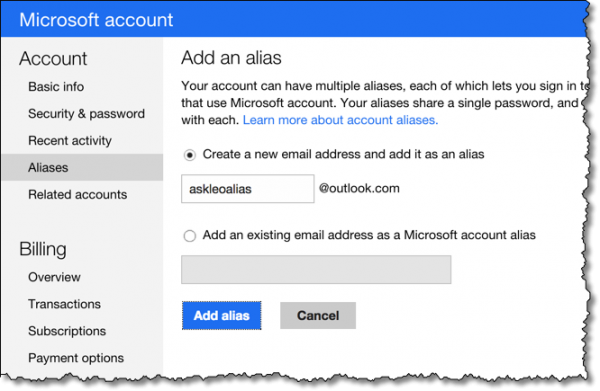Open Recent activity page
The height and width of the screenshot is (391, 600).
click(70, 141)
